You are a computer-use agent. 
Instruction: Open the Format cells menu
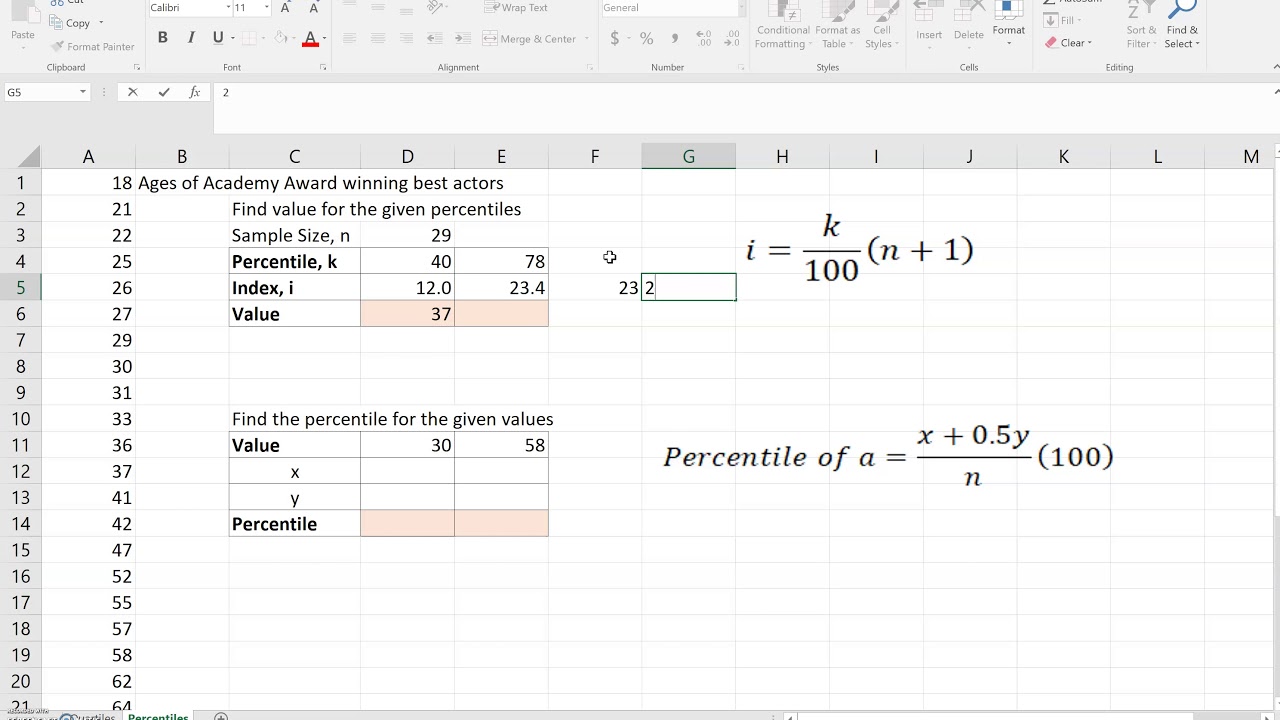tap(1008, 24)
